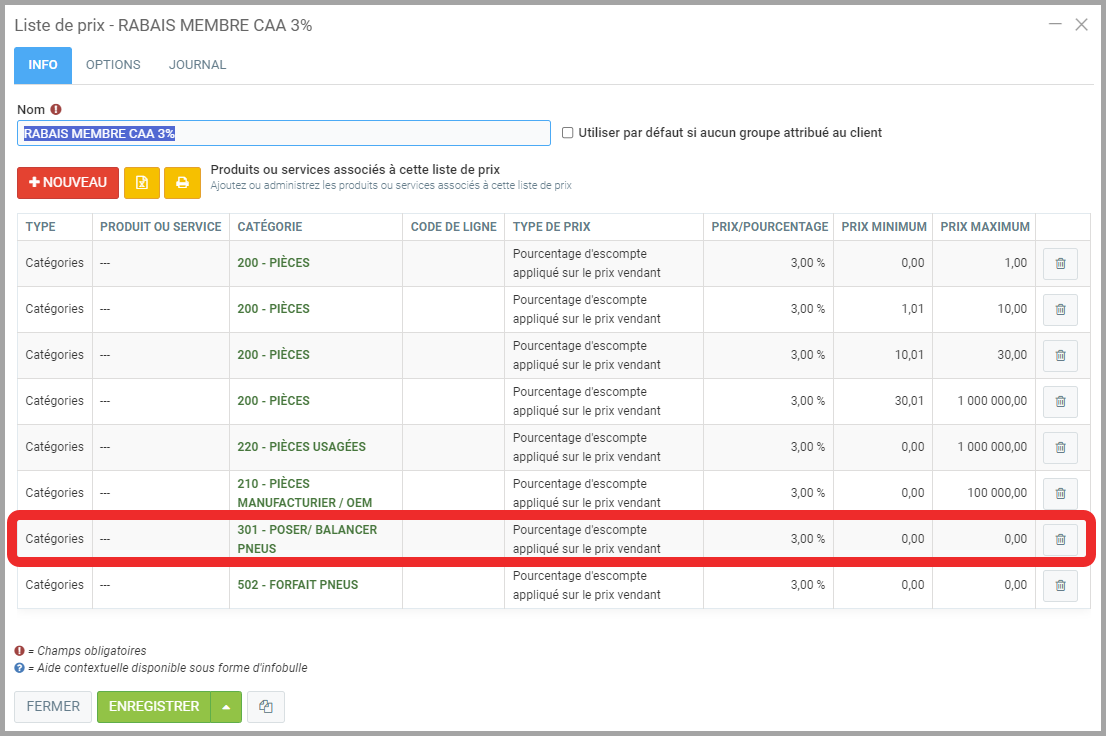Screen dimensions: 1106x736
Task: Click the duplicate price list icon
Action: tap(266, 707)
